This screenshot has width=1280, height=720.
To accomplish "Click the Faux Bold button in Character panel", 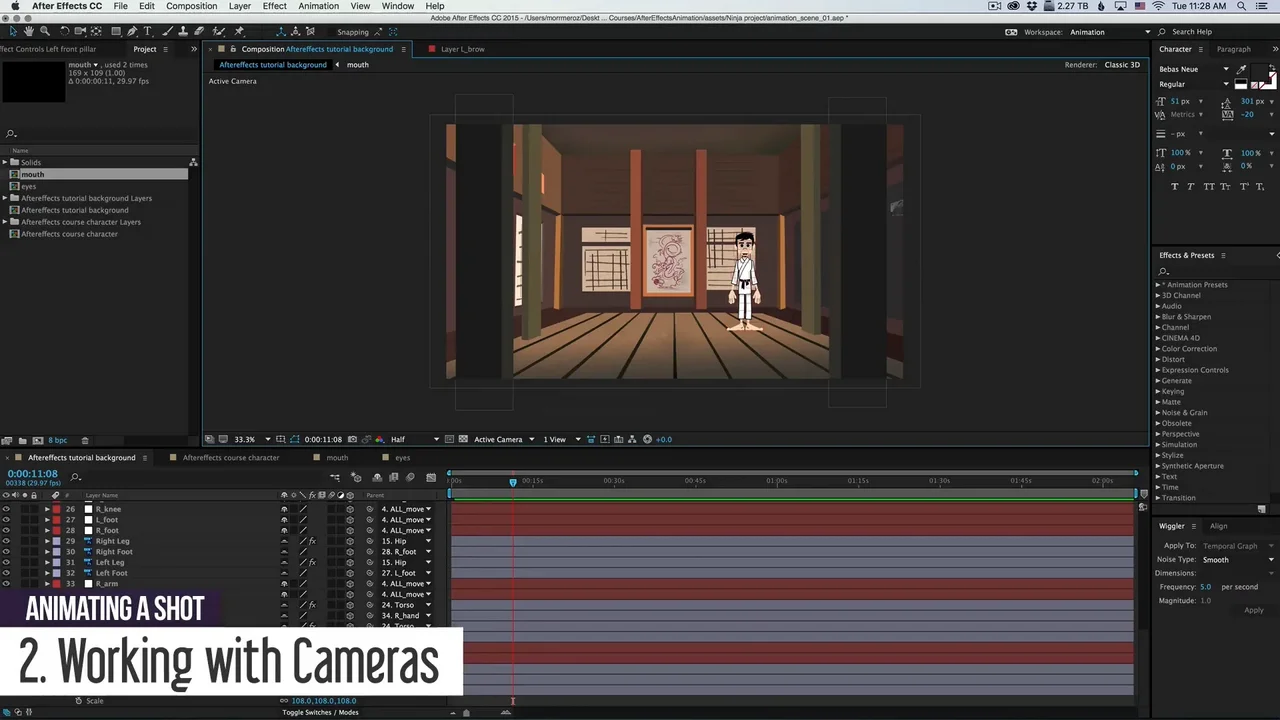I will [1175, 186].
